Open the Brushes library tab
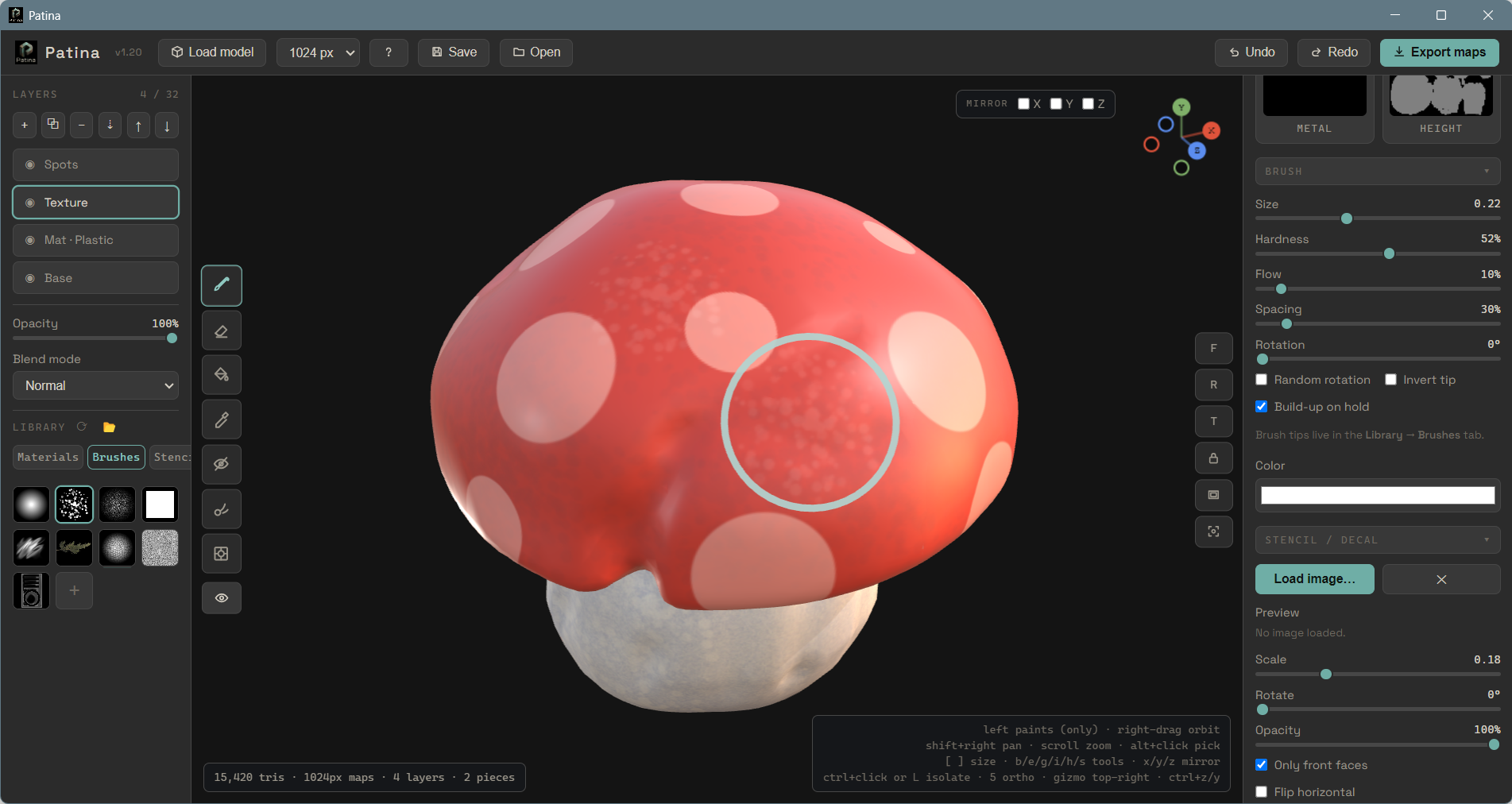The height and width of the screenshot is (804, 1512). pyautogui.click(x=116, y=457)
